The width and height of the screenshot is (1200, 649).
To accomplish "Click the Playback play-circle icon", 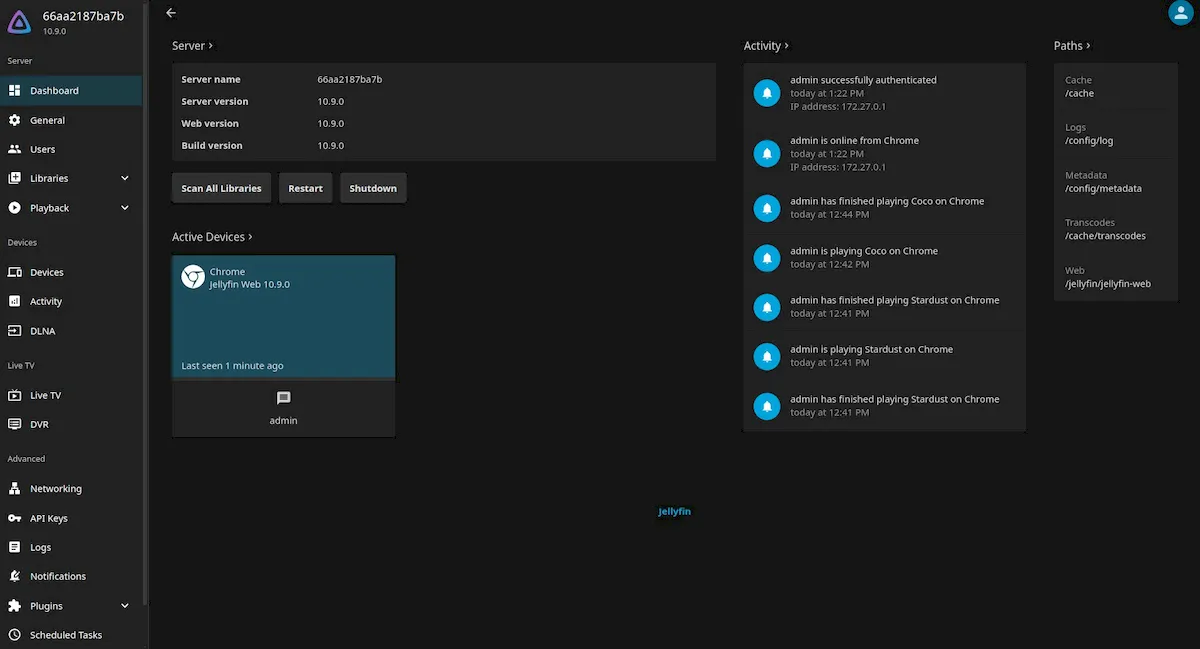I will tap(14, 208).
